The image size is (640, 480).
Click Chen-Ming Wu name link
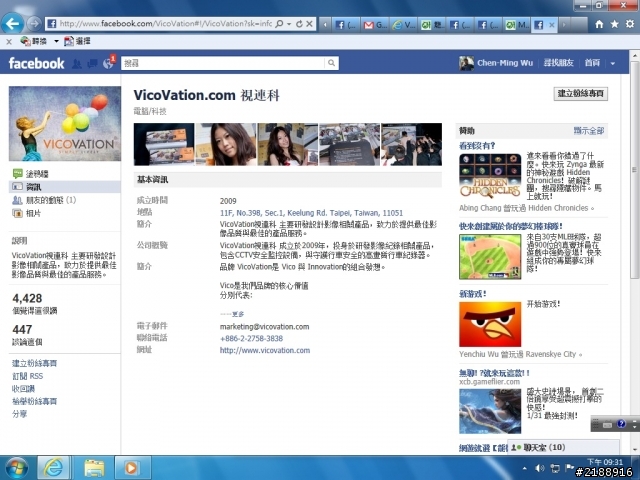click(505, 63)
